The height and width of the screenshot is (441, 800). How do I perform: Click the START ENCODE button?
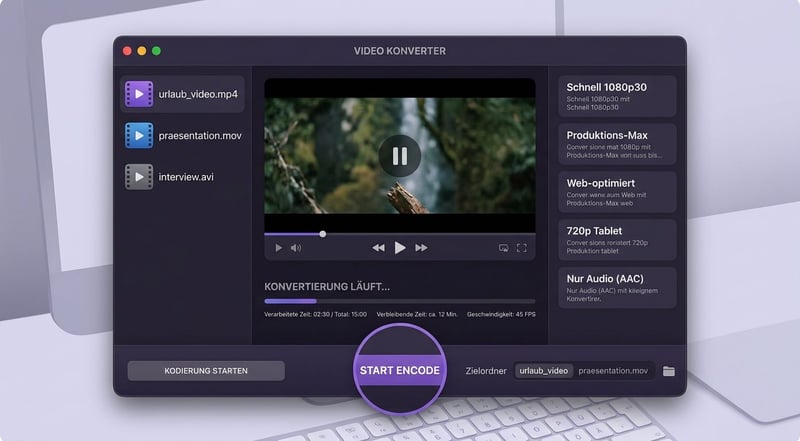pos(400,370)
